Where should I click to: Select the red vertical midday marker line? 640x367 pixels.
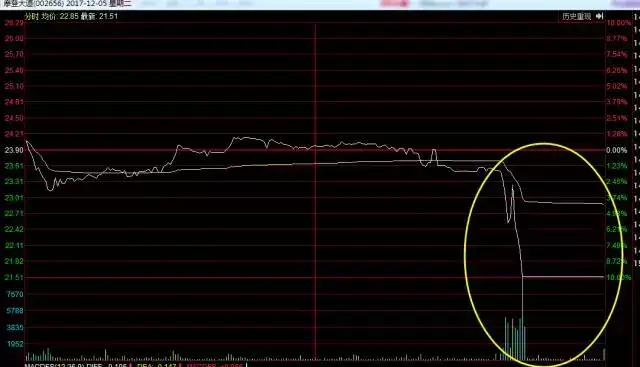point(315,192)
